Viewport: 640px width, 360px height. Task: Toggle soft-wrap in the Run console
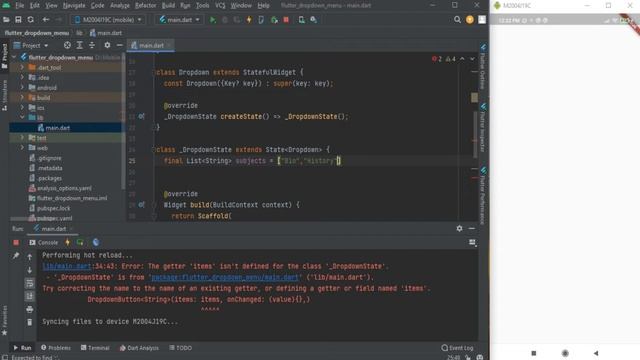click(x=29, y=283)
